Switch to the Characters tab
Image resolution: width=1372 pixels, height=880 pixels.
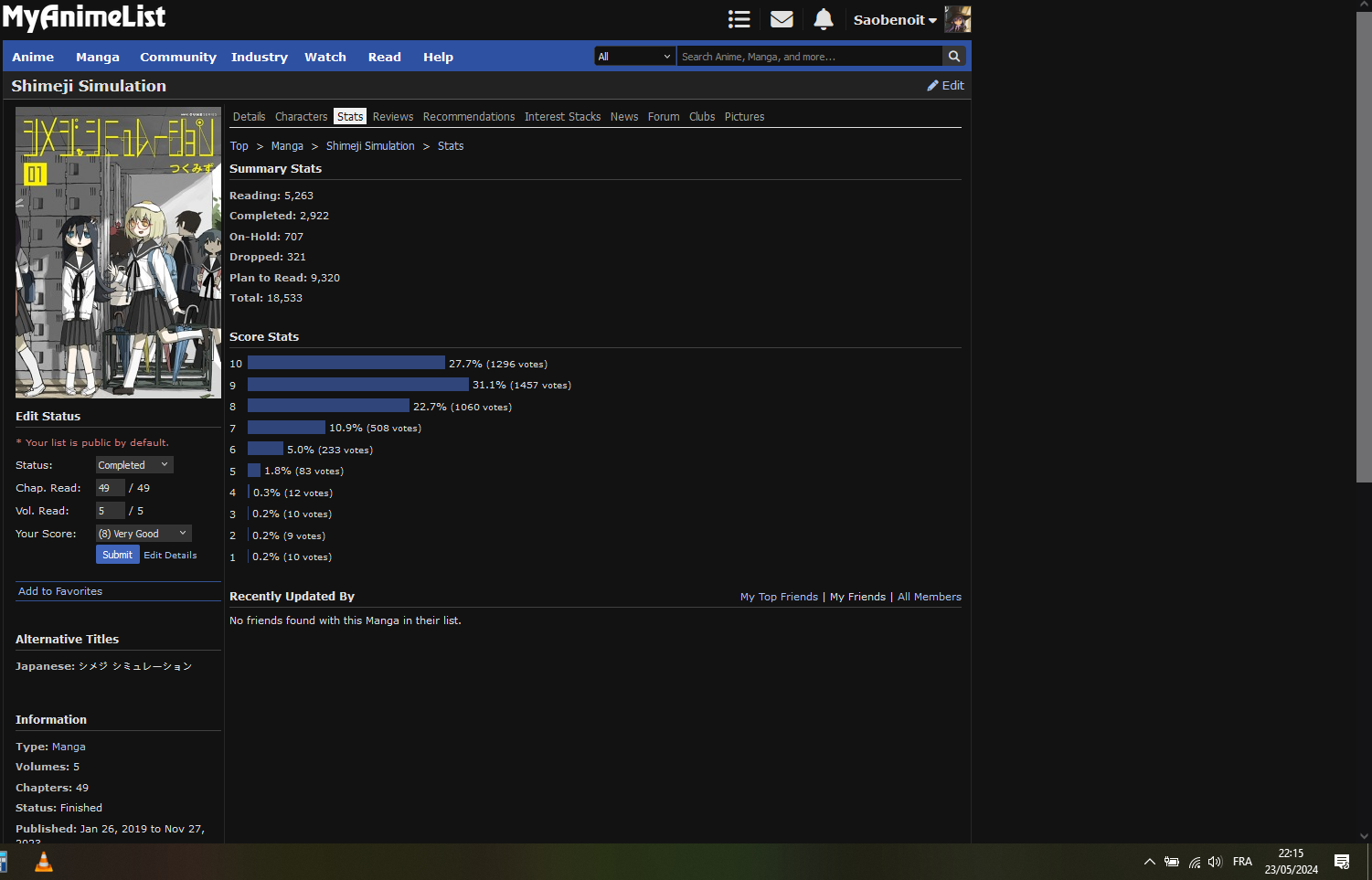point(301,117)
